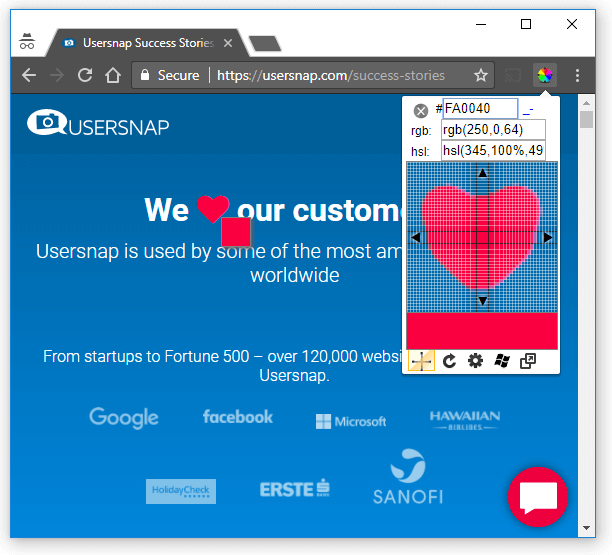The height and width of the screenshot is (555, 612).
Task: Toggle the crosshair pick-color tool
Action: point(422,361)
